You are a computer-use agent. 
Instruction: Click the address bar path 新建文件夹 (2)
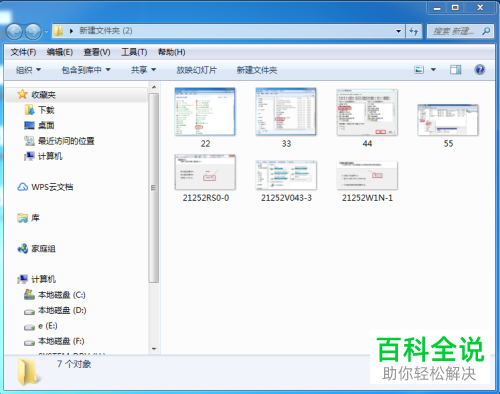[106, 31]
